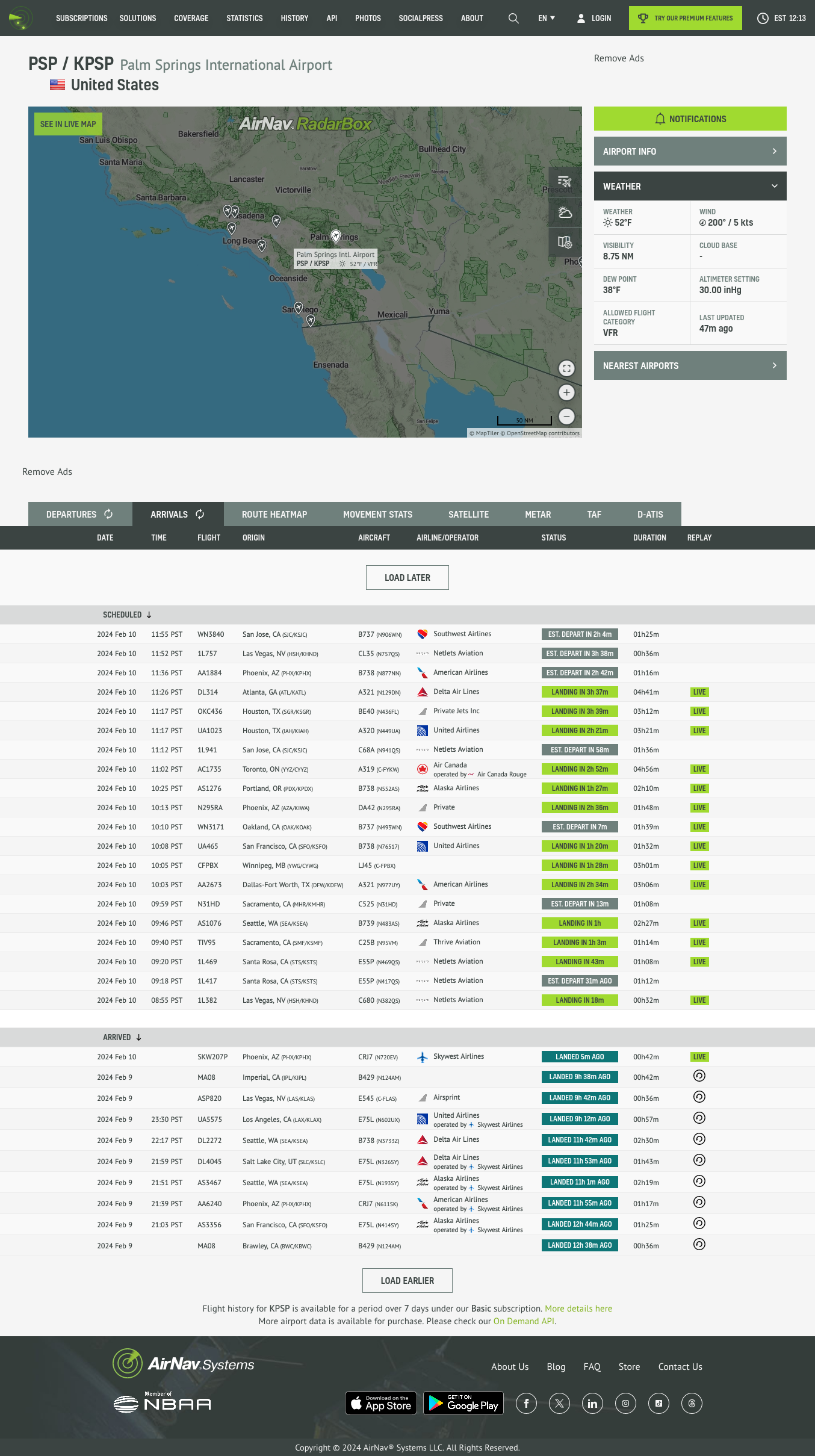Click the Login link
815x1456 pixels.
(x=594, y=18)
